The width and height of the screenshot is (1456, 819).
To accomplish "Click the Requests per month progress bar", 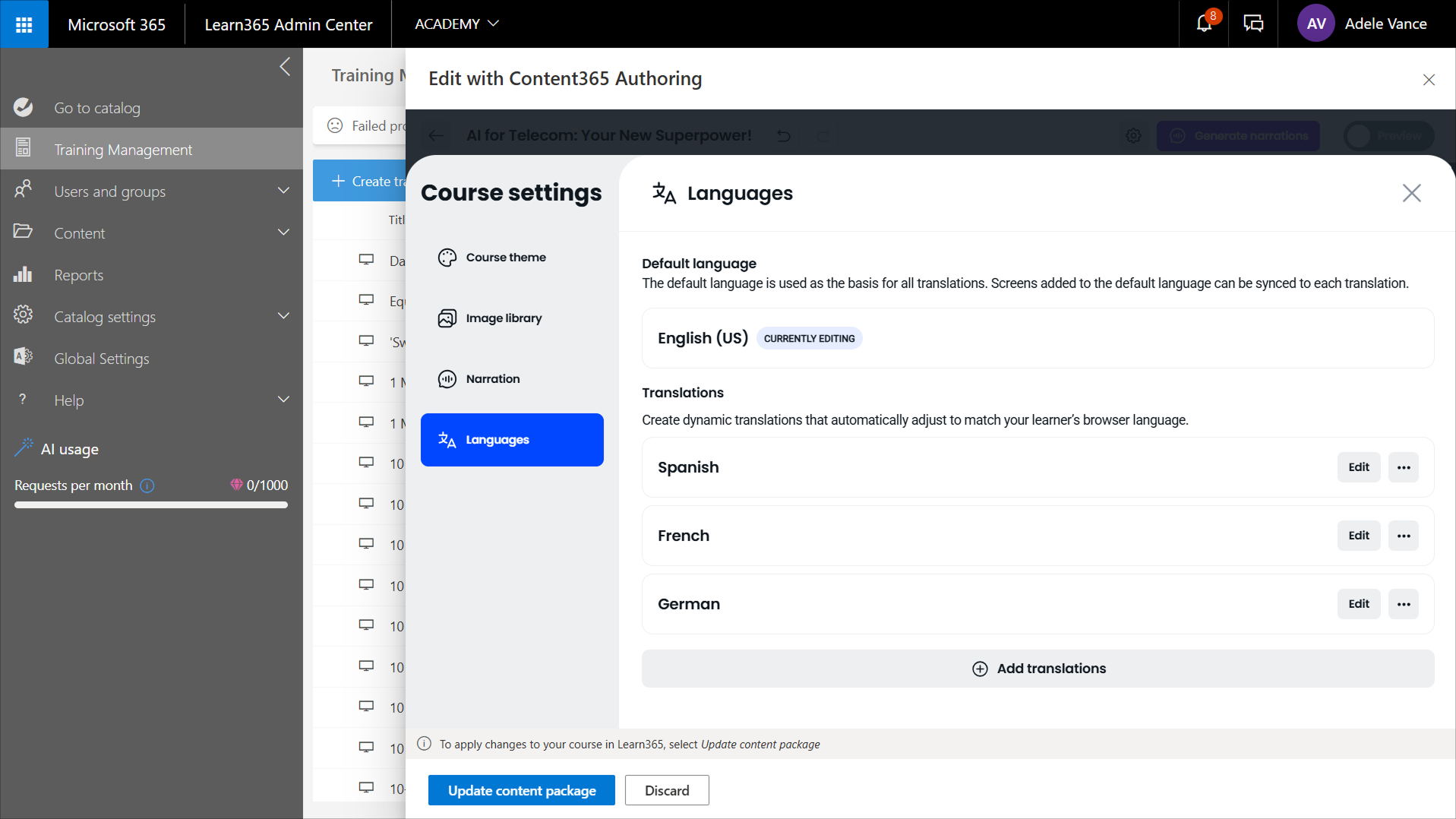I will [x=150, y=504].
